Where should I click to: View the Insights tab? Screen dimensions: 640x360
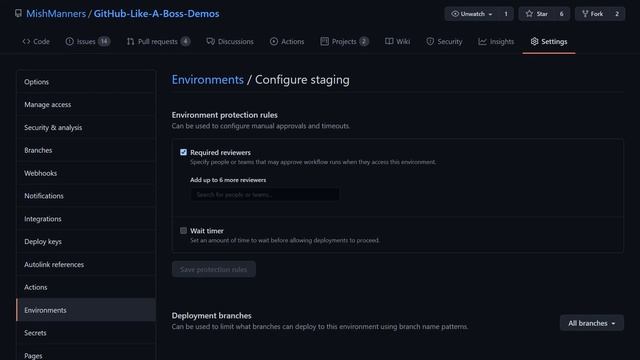pyautogui.click(x=496, y=42)
